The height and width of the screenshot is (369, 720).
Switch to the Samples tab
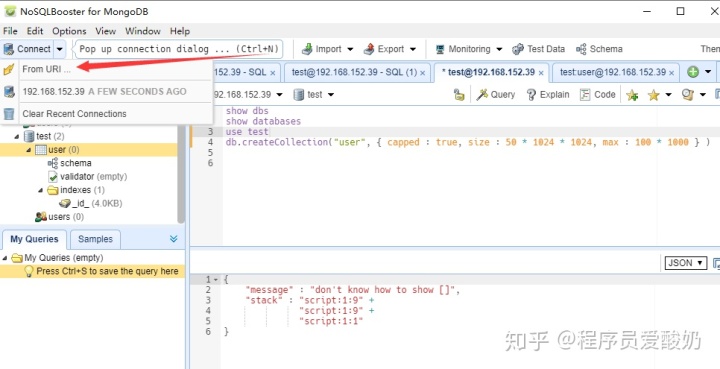point(95,239)
